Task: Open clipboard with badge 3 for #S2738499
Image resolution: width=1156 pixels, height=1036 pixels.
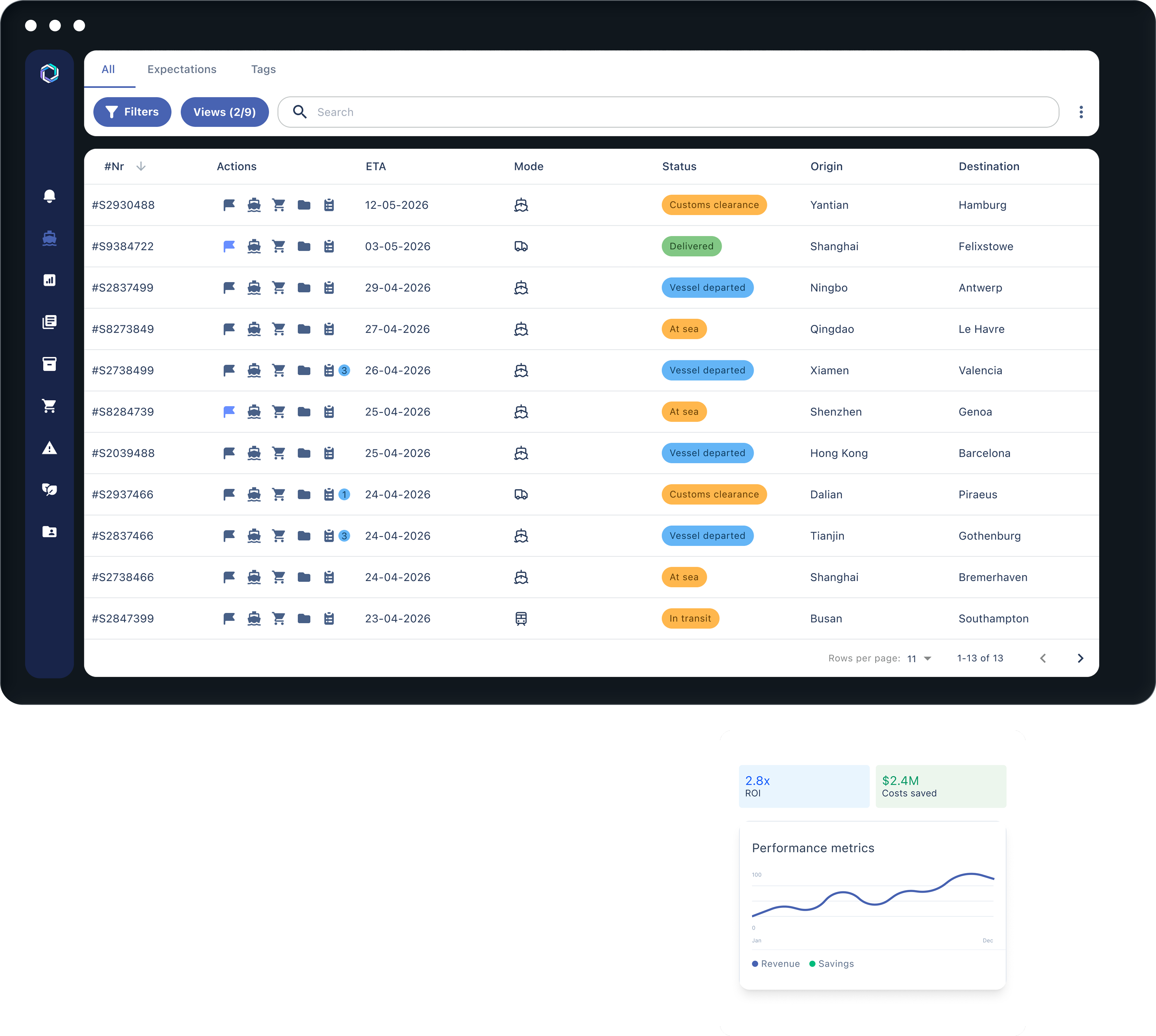Action: tap(330, 371)
